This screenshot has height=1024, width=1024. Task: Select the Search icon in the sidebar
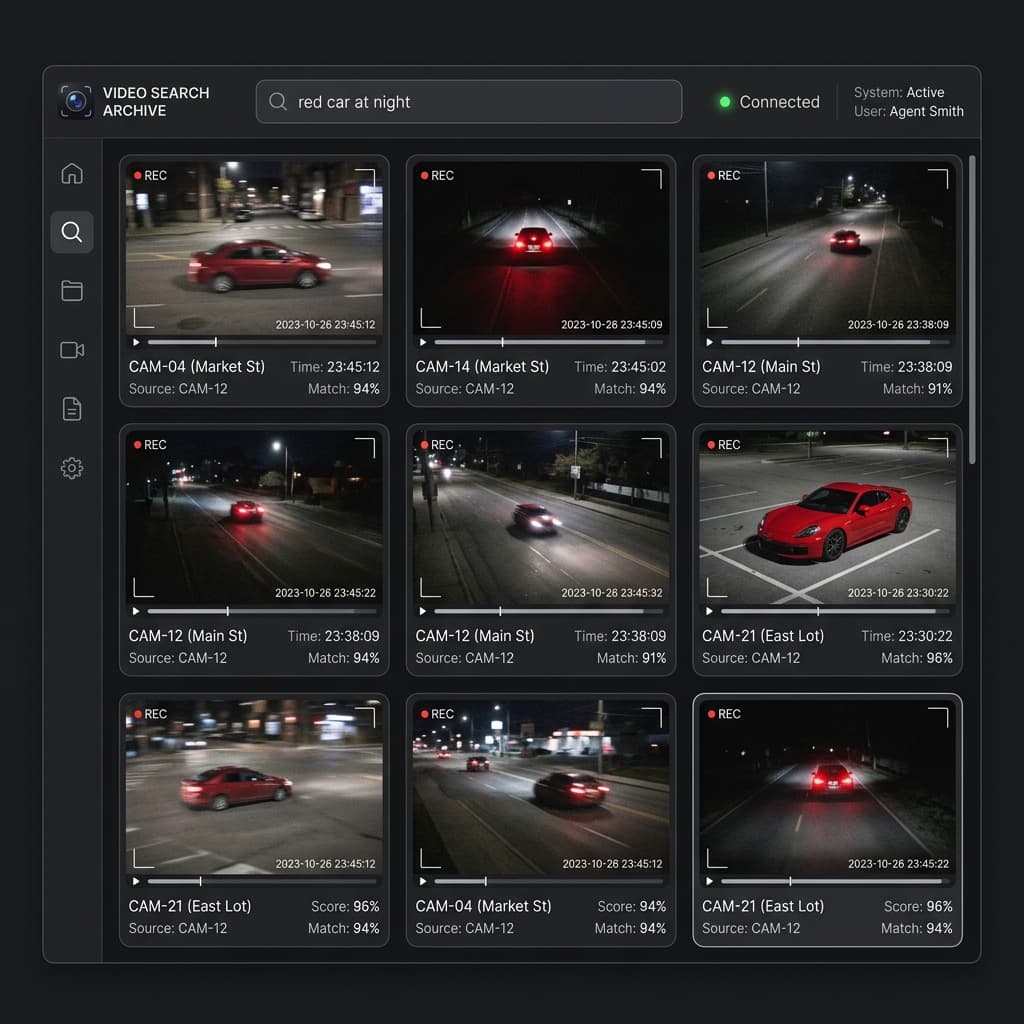click(72, 232)
